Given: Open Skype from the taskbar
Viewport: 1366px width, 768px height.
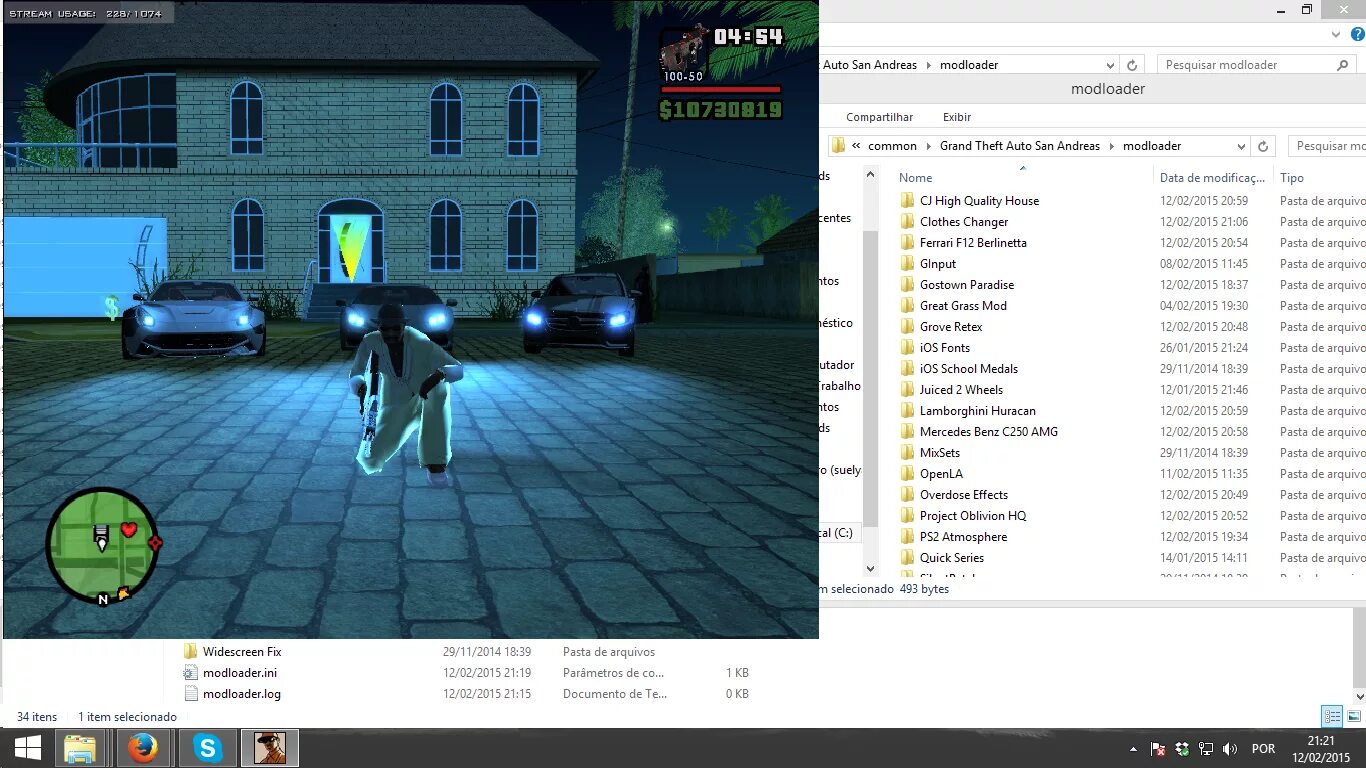Looking at the screenshot, I should [208, 748].
